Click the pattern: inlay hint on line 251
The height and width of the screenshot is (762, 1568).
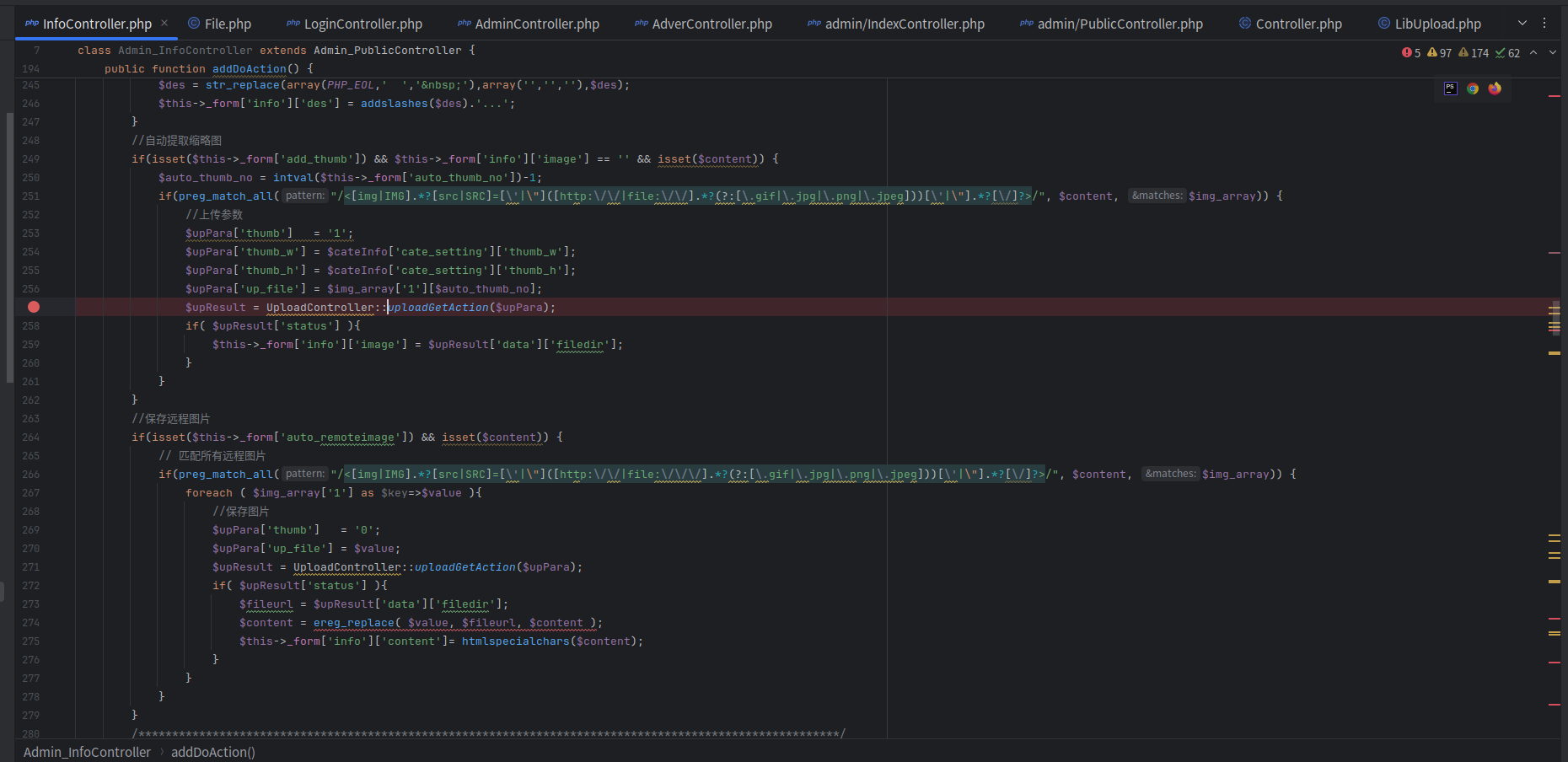[x=304, y=196]
